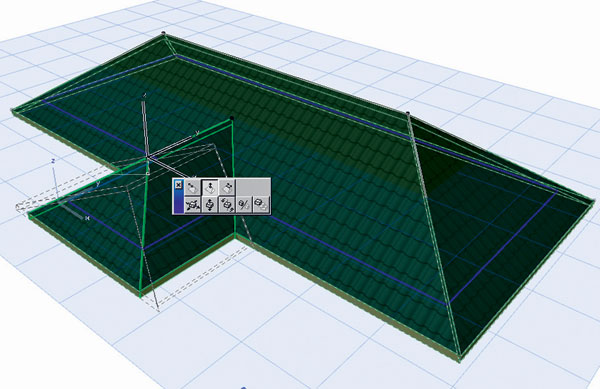Image resolution: width=600 pixels, height=389 pixels.
Task: Select the ridge node above the right hip
Action: (x=408, y=113)
